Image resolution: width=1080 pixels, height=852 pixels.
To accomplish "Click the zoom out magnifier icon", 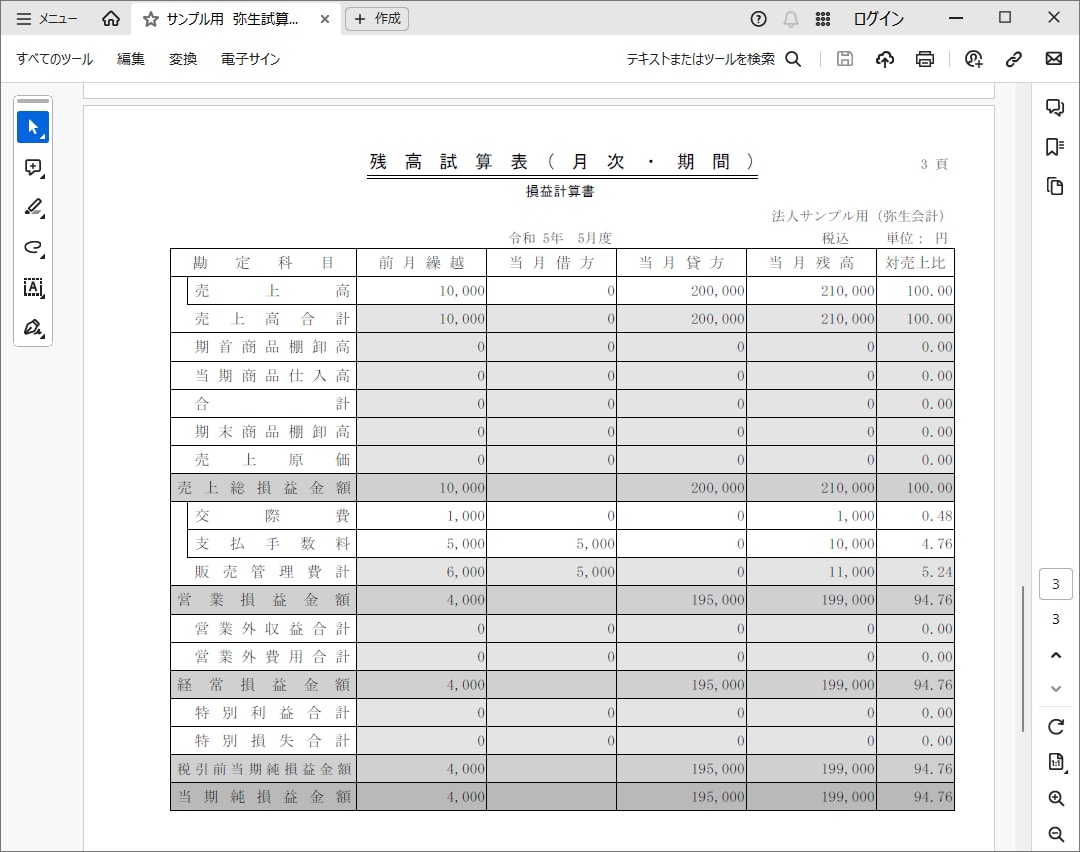I will pyautogui.click(x=1056, y=834).
